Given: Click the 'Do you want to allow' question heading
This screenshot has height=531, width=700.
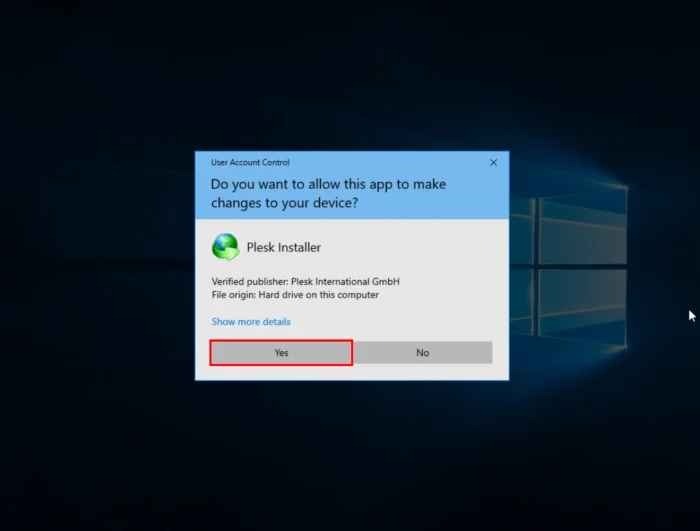Looking at the screenshot, I should [x=328, y=193].
